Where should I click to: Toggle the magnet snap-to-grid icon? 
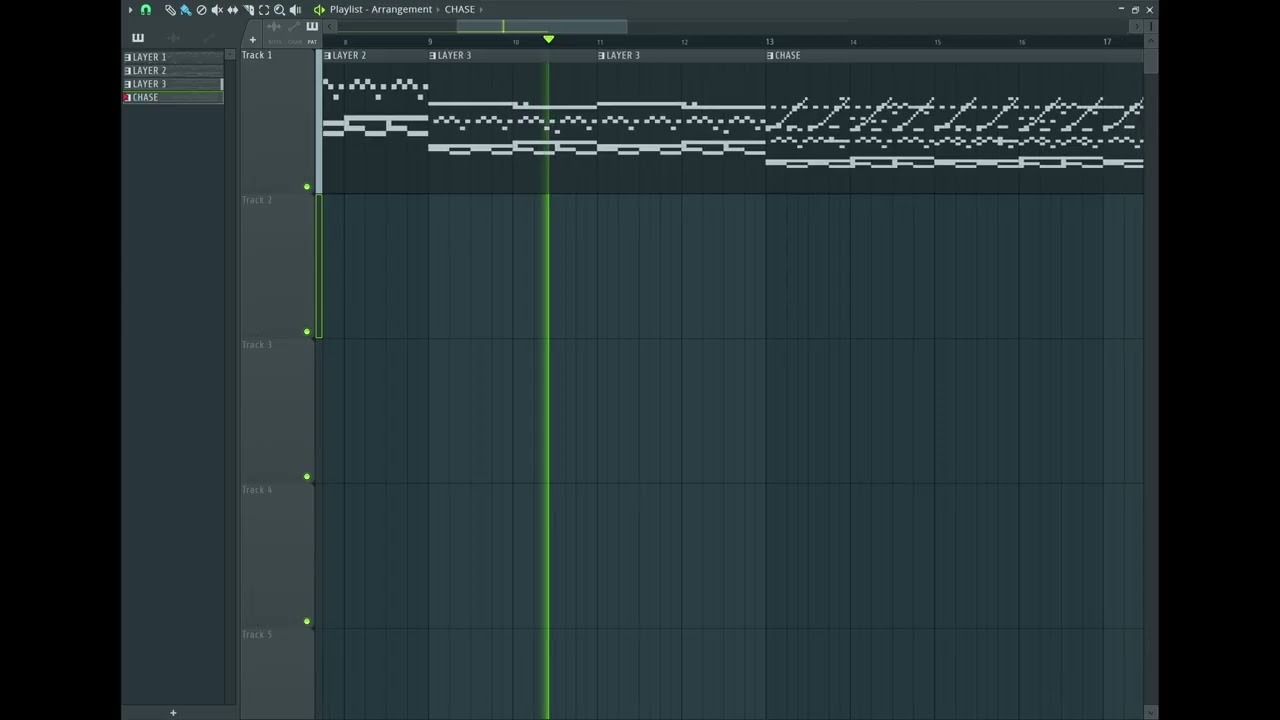(146, 9)
